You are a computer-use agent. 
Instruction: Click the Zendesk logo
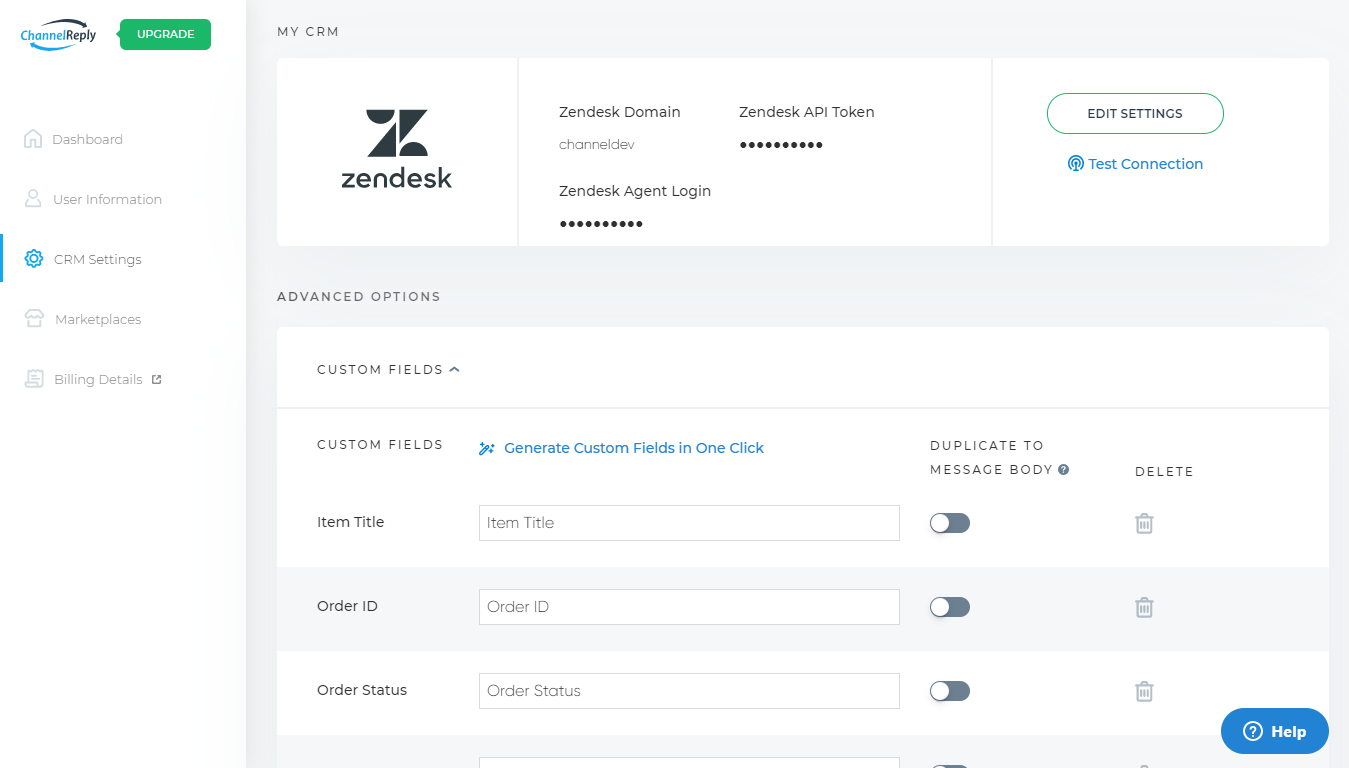pyautogui.click(x=397, y=149)
